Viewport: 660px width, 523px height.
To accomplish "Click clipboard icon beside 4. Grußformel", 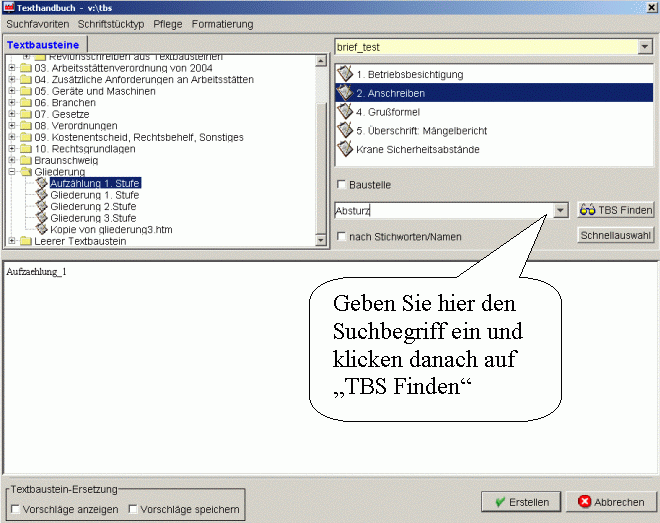I will pyautogui.click(x=345, y=111).
